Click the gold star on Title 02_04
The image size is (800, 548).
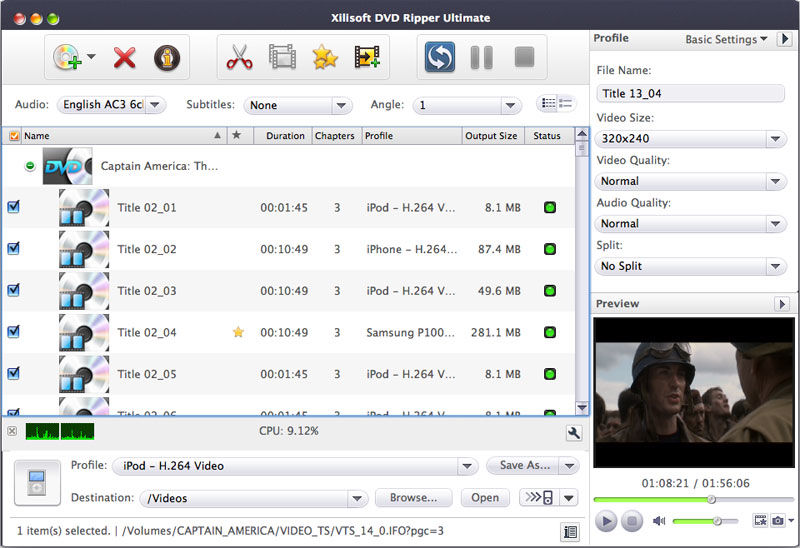[238, 332]
